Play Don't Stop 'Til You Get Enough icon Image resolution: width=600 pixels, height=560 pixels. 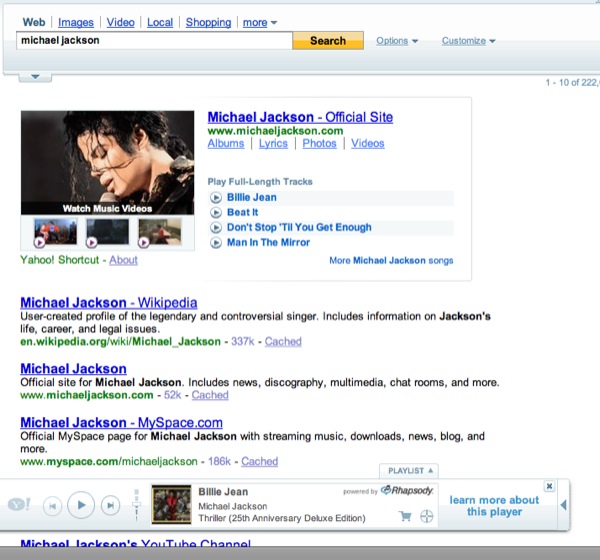pos(216,227)
